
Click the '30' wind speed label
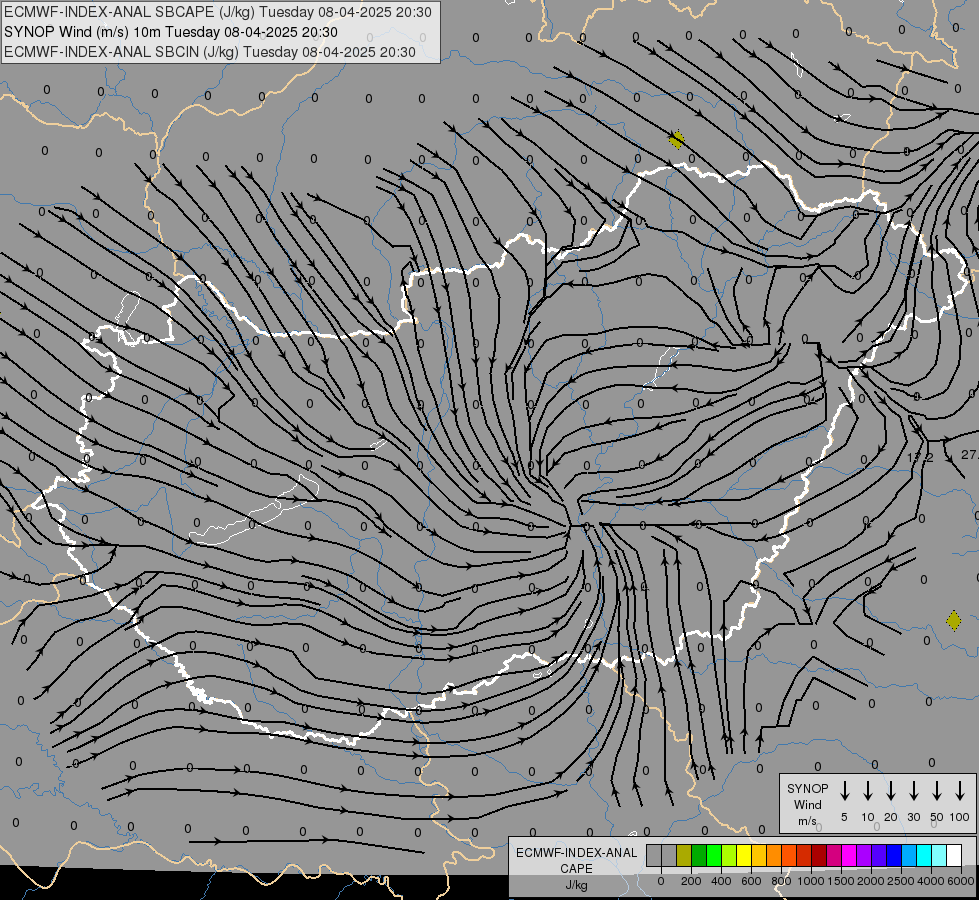pos(913,817)
